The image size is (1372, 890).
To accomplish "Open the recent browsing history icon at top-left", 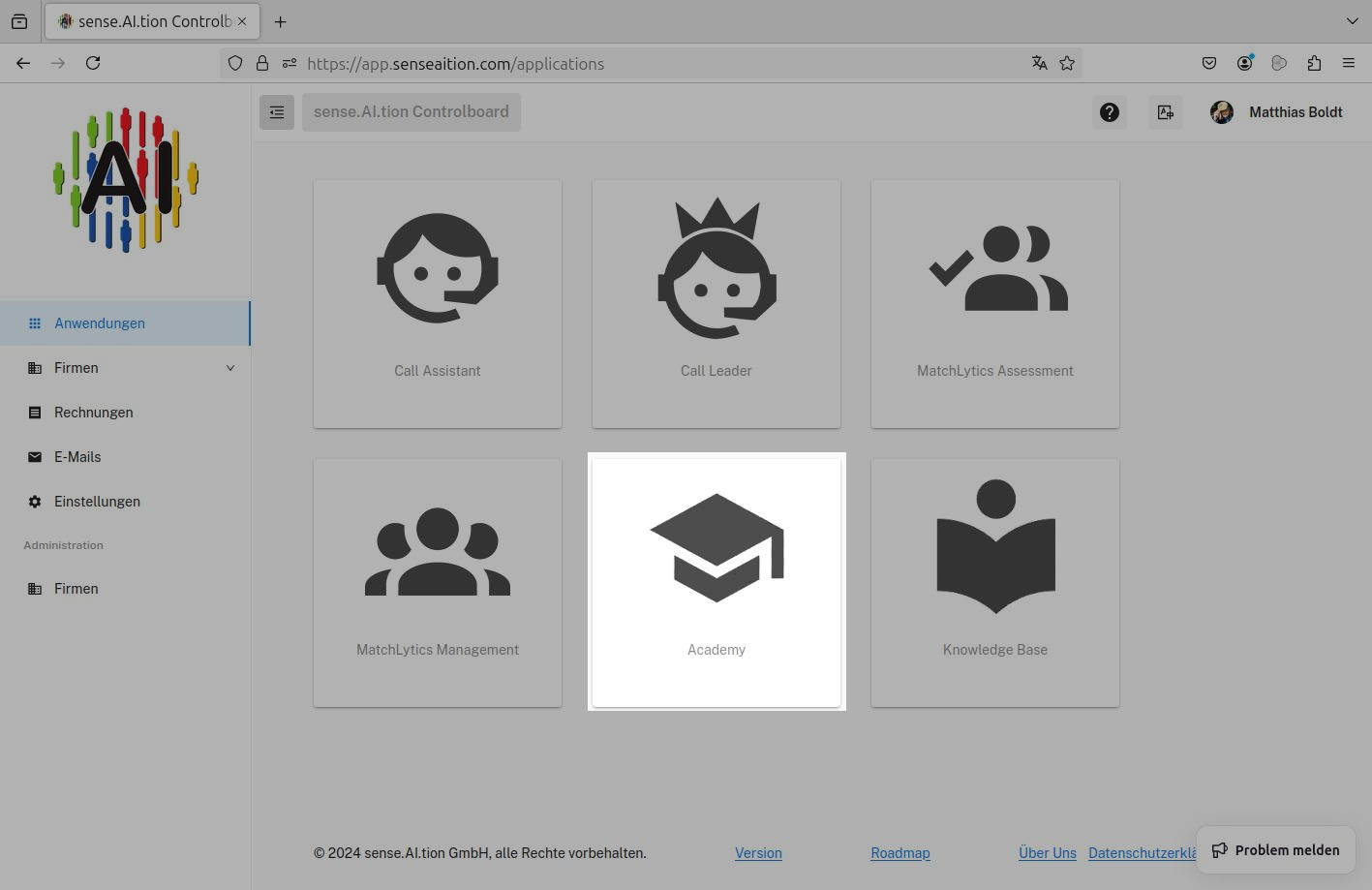I will [19, 21].
